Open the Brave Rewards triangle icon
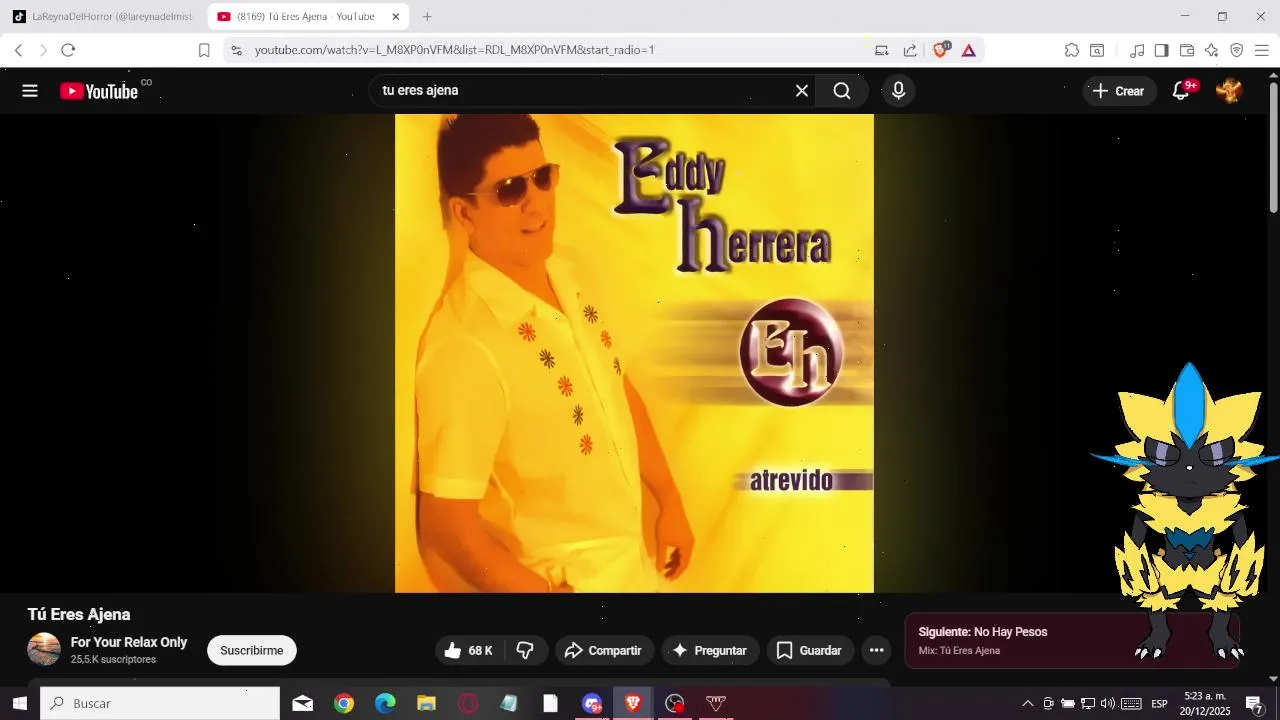Screen dimensions: 1280x720 point(968,50)
